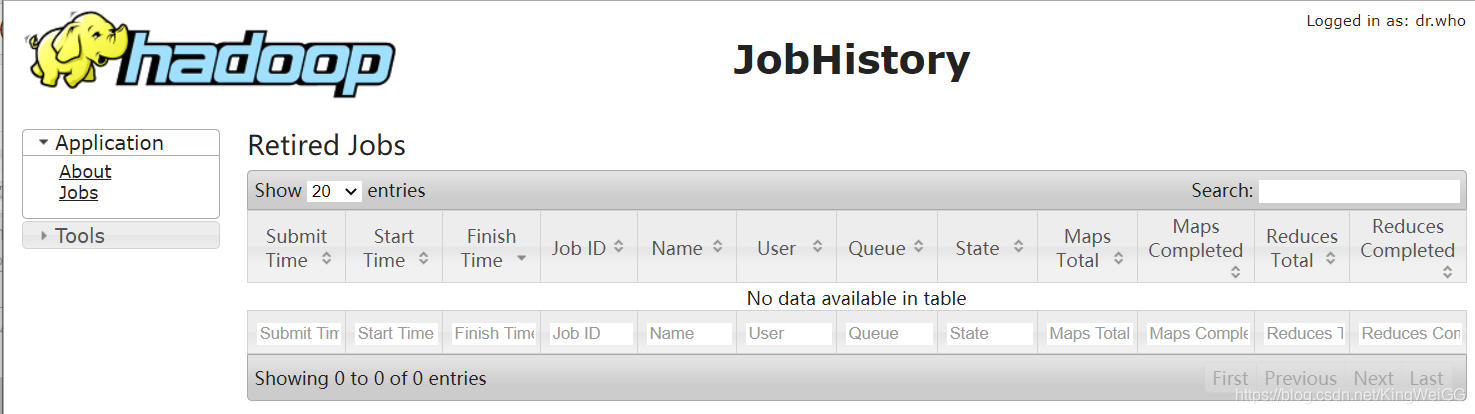The height and width of the screenshot is (414, 1475).
Task: Sort by Submit Time column arrows
Action: 327,259
